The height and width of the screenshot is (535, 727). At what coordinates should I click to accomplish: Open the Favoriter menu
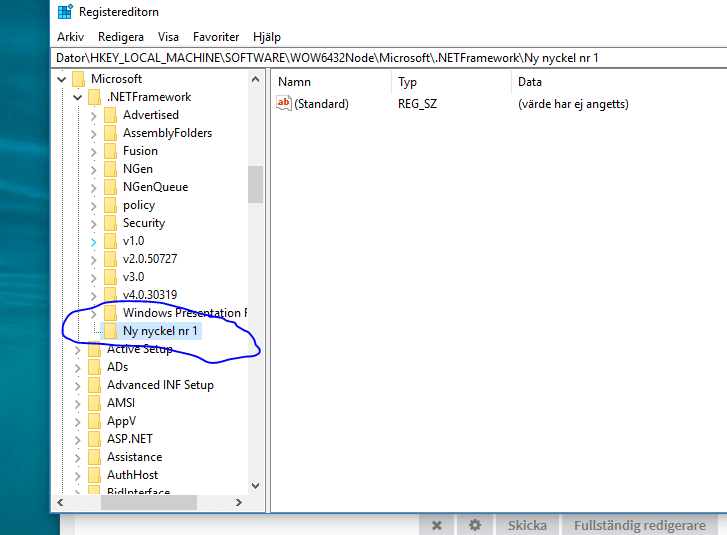[216, 37]
